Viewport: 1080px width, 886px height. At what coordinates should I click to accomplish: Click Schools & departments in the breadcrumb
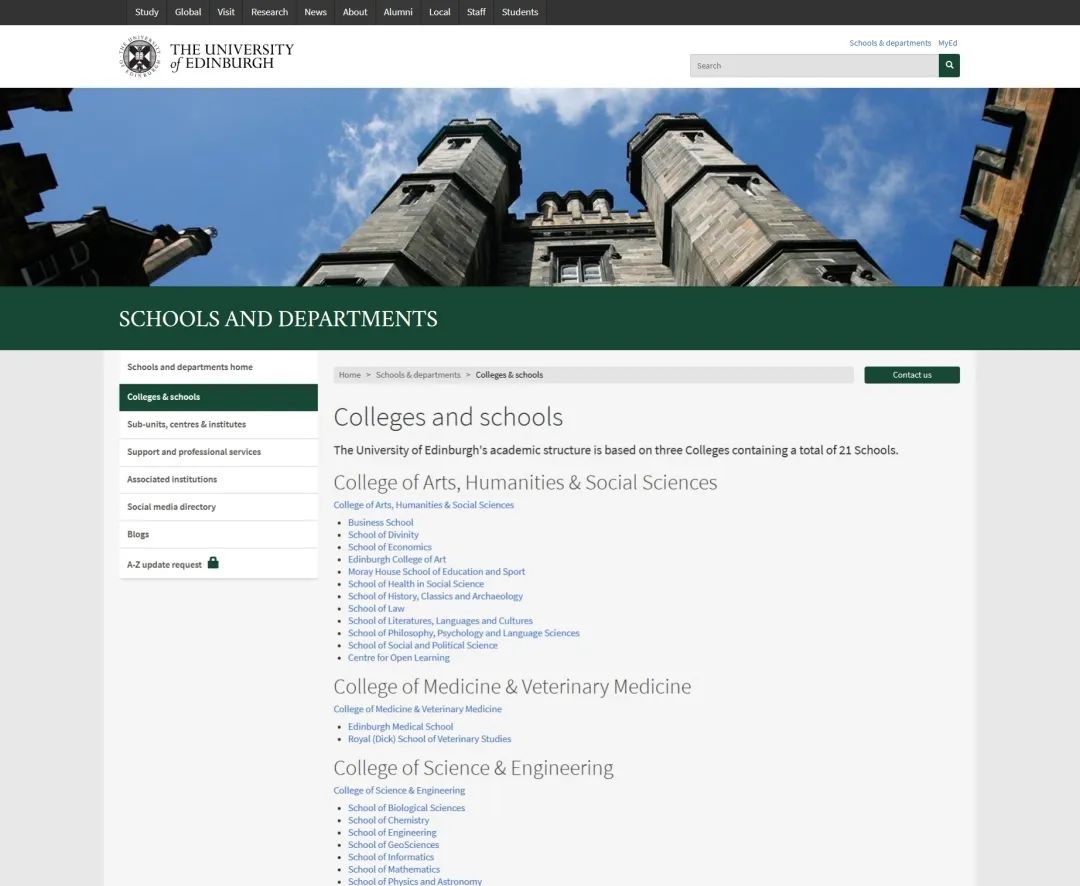click(x=418, y=375)
